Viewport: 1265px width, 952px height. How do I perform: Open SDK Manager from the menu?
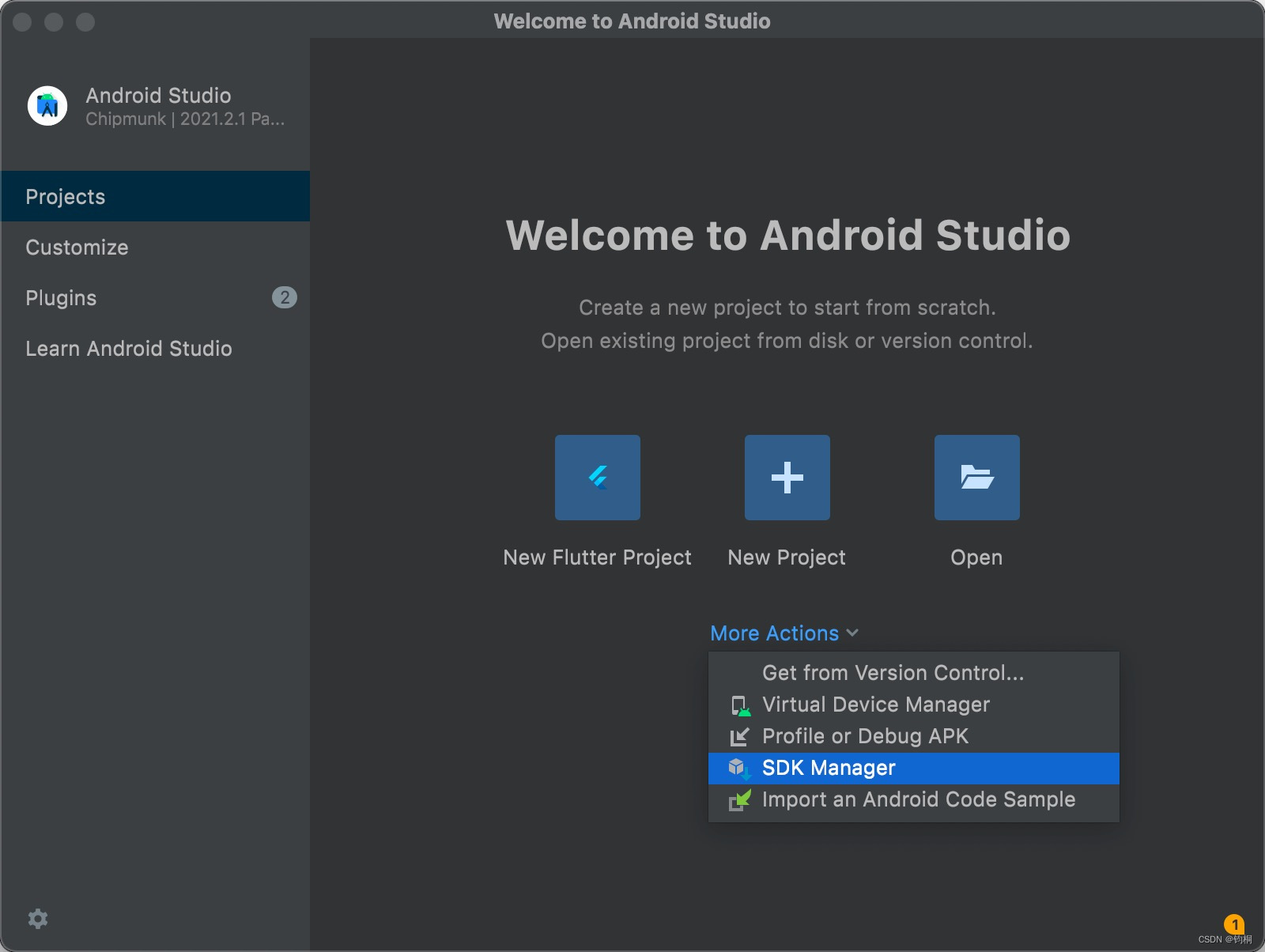point(914,768)
